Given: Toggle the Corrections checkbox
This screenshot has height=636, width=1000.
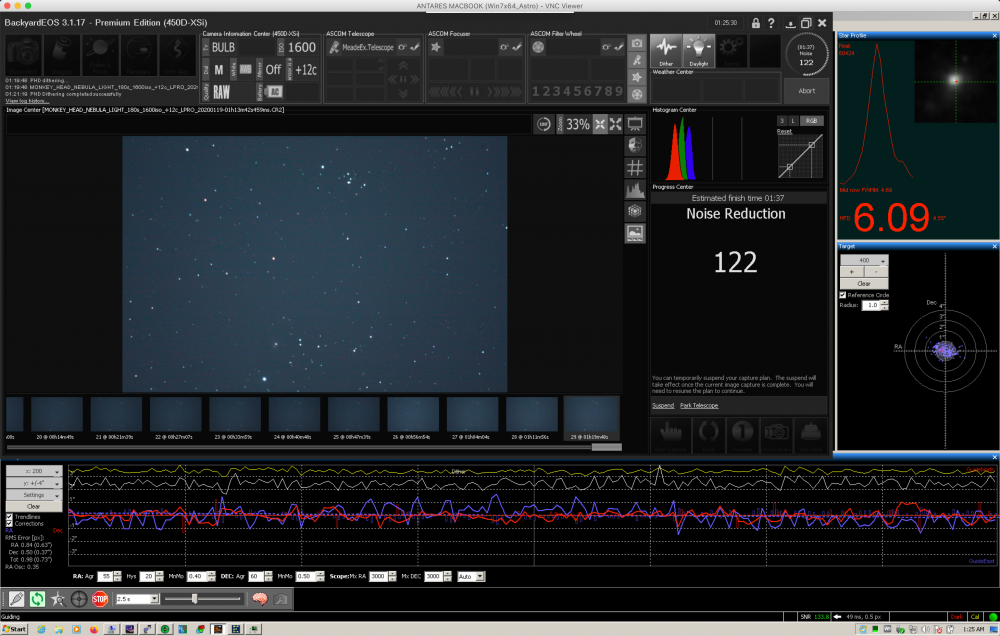Looking at the screenshot, I should (10, 524).
